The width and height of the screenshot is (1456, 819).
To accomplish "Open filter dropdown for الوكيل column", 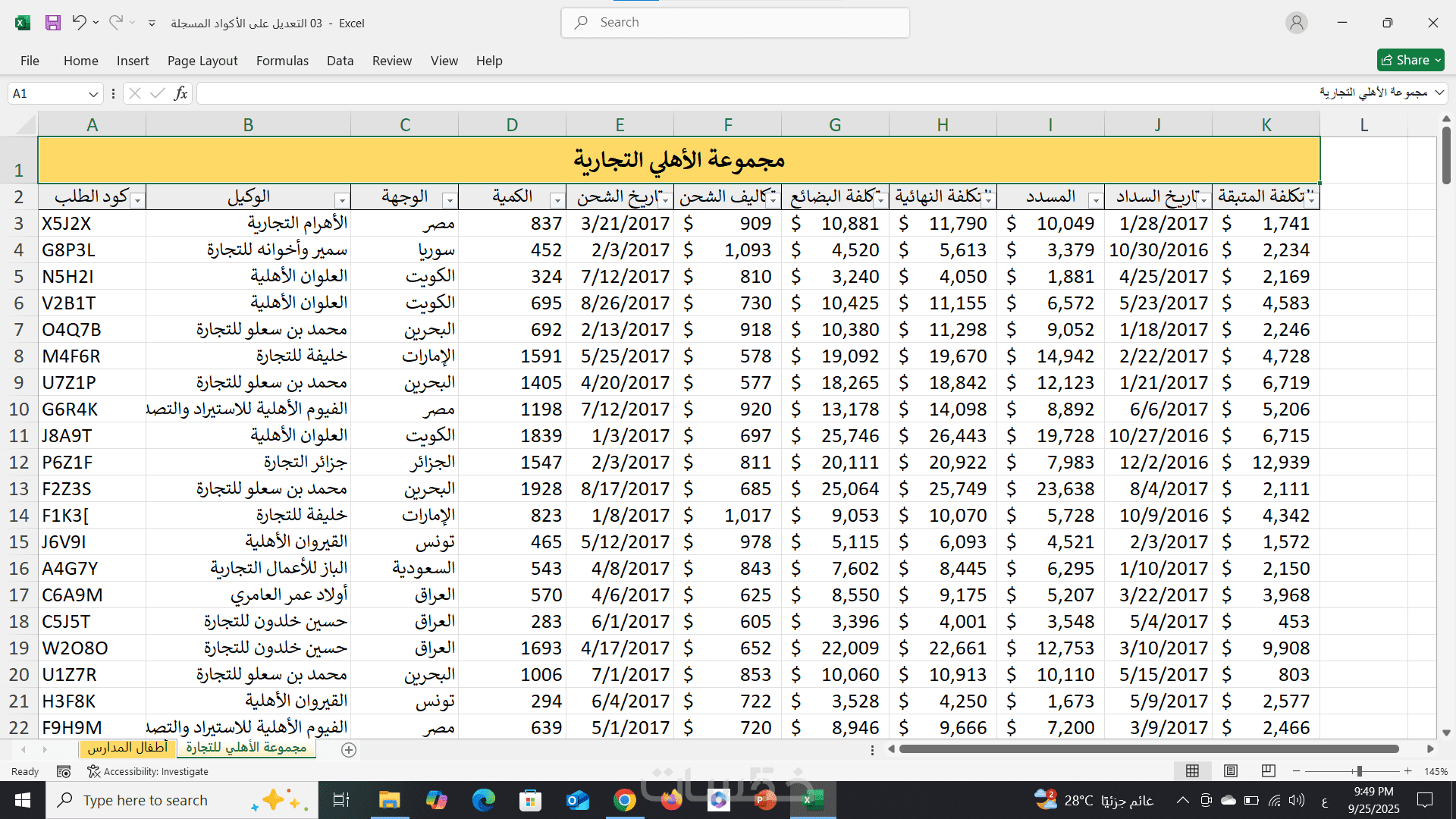I will pyautogui.click(x=342, y=200).
